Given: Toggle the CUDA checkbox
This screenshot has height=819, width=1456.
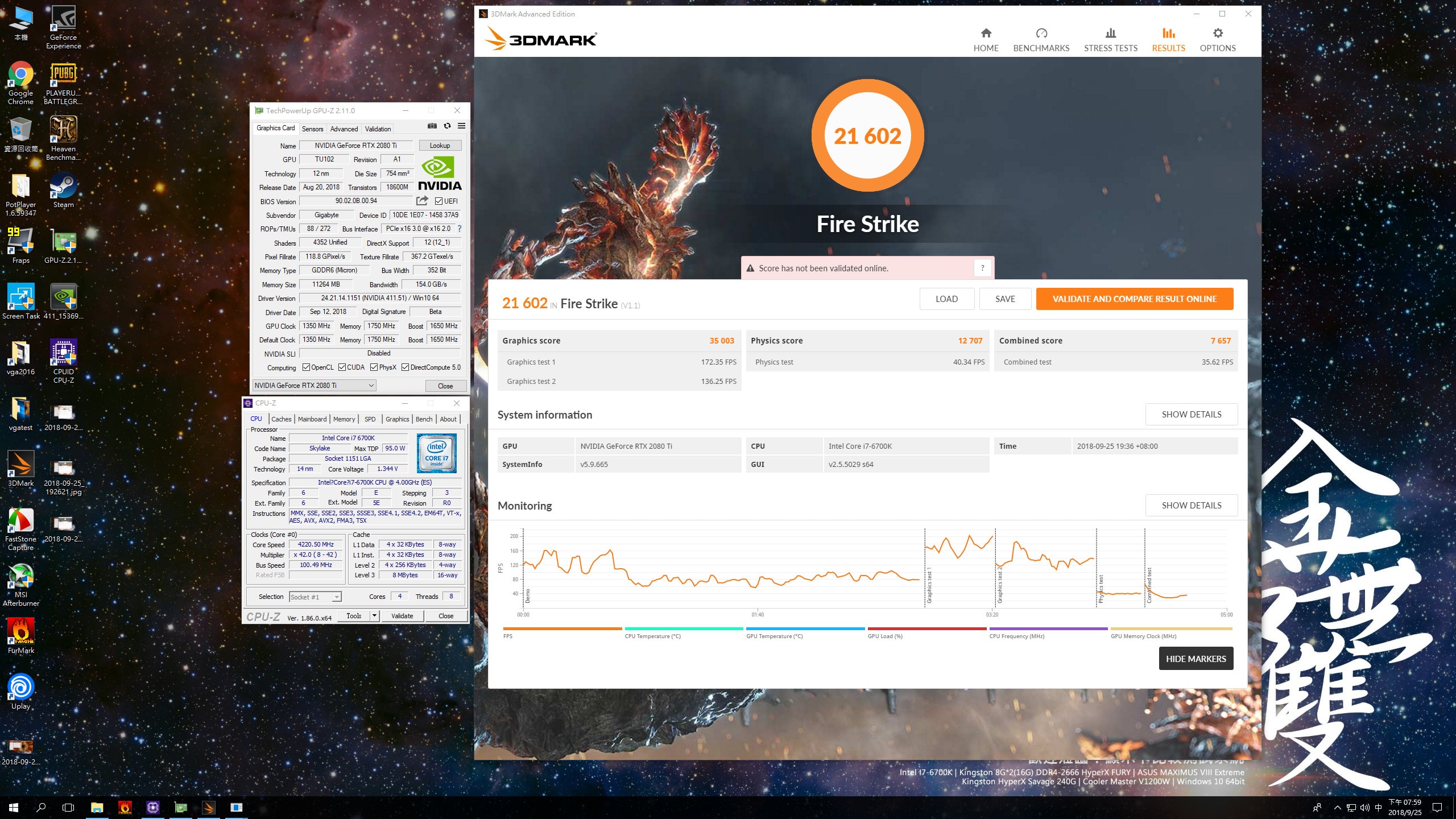Looking at the screenshot, I should (342, 367).
